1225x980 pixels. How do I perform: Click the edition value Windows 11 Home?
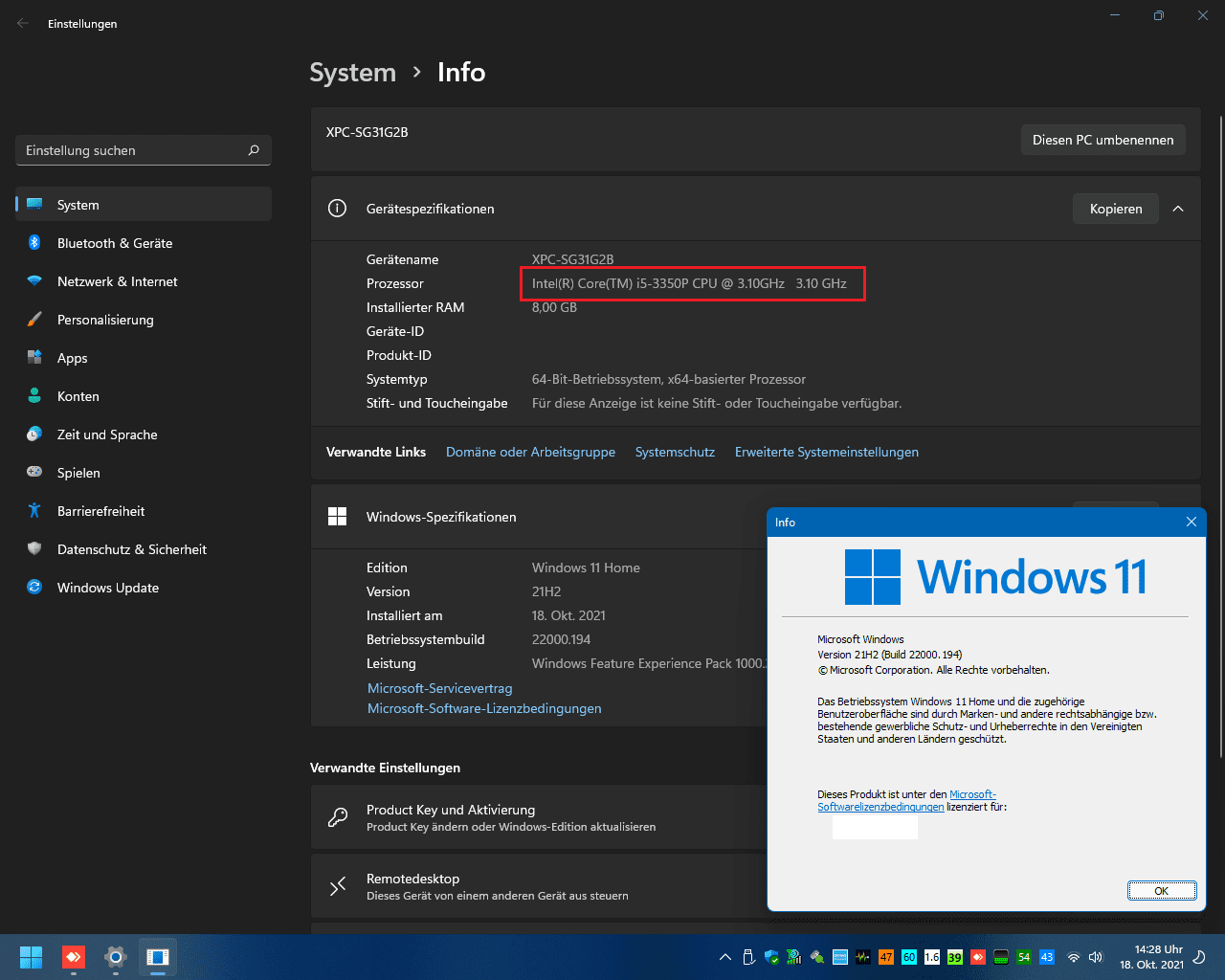coord(586,568)
